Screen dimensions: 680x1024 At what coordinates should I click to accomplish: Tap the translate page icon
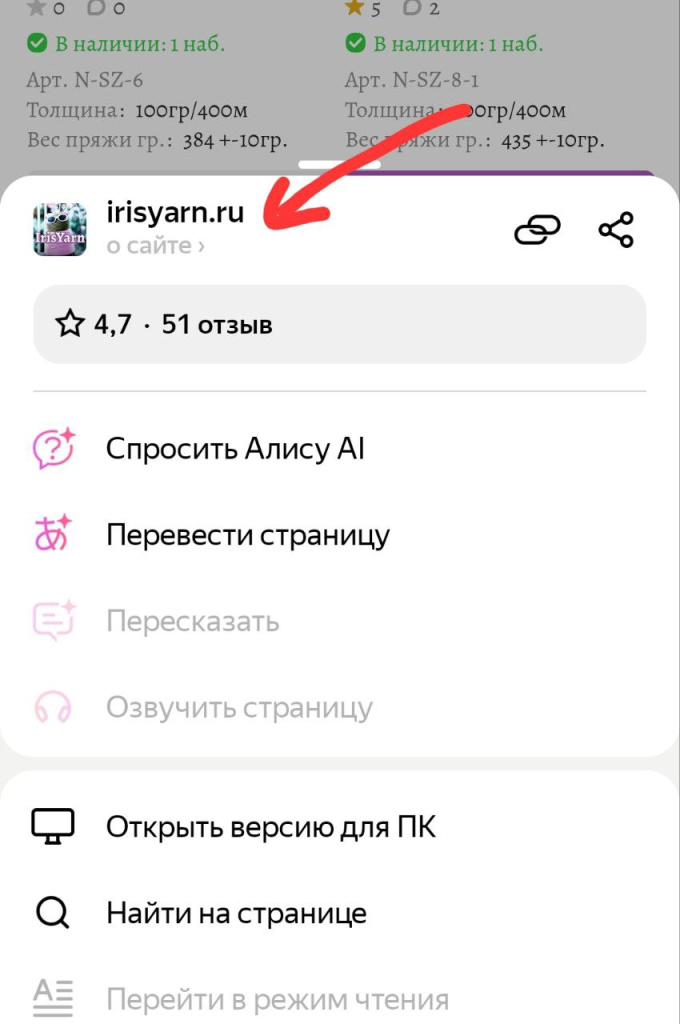(x=52, y=534)
